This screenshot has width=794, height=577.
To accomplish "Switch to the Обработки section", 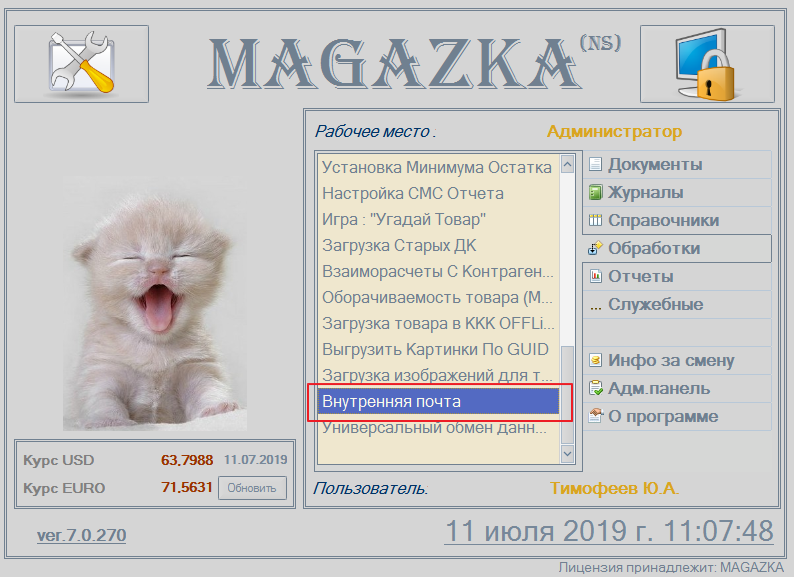I will (x=677, y=248).
